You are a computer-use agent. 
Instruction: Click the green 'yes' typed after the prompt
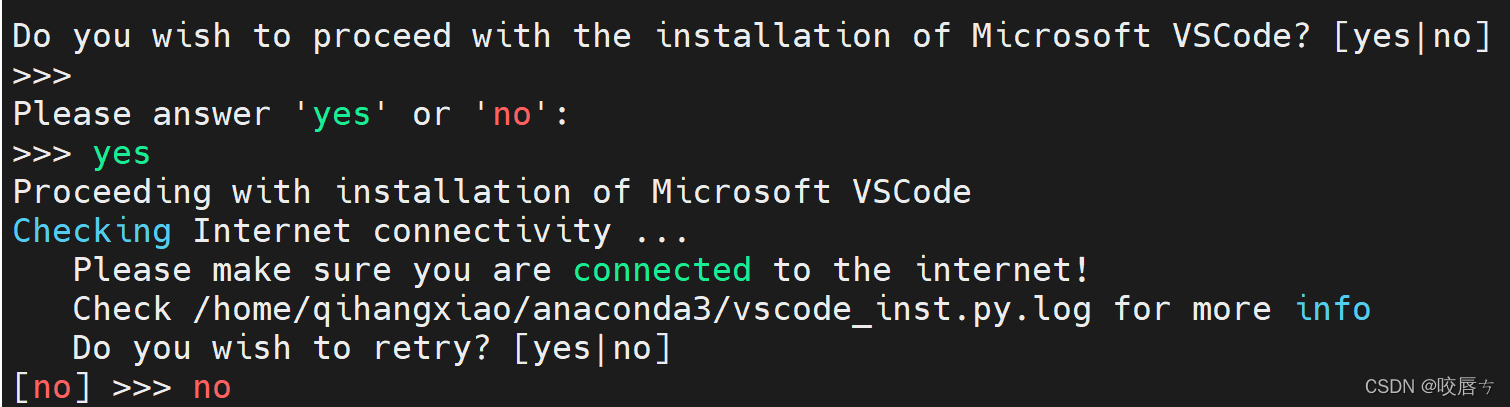coord(121,153)
